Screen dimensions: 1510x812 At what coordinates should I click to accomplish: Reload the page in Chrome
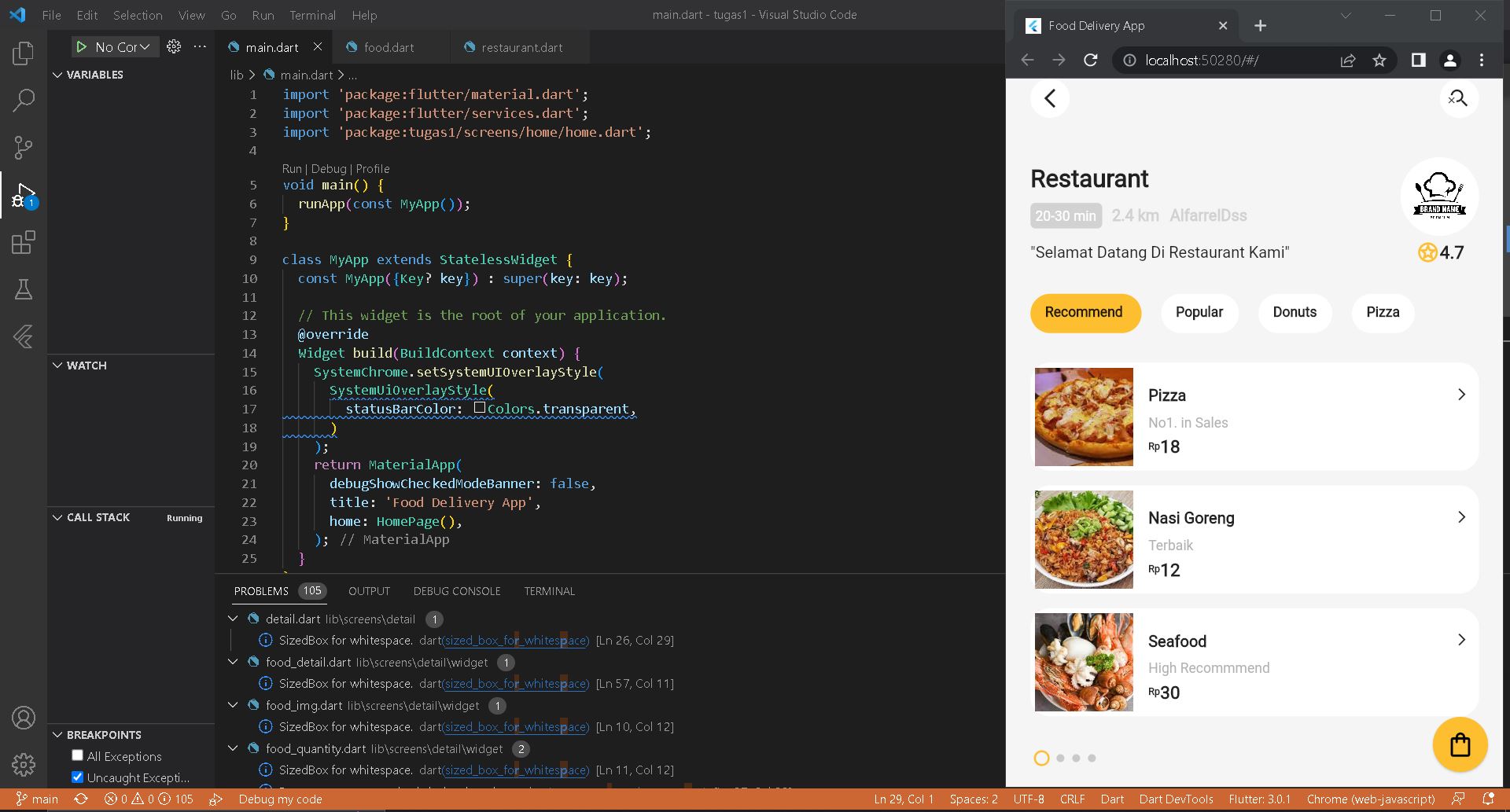(x=1091, y=60)
